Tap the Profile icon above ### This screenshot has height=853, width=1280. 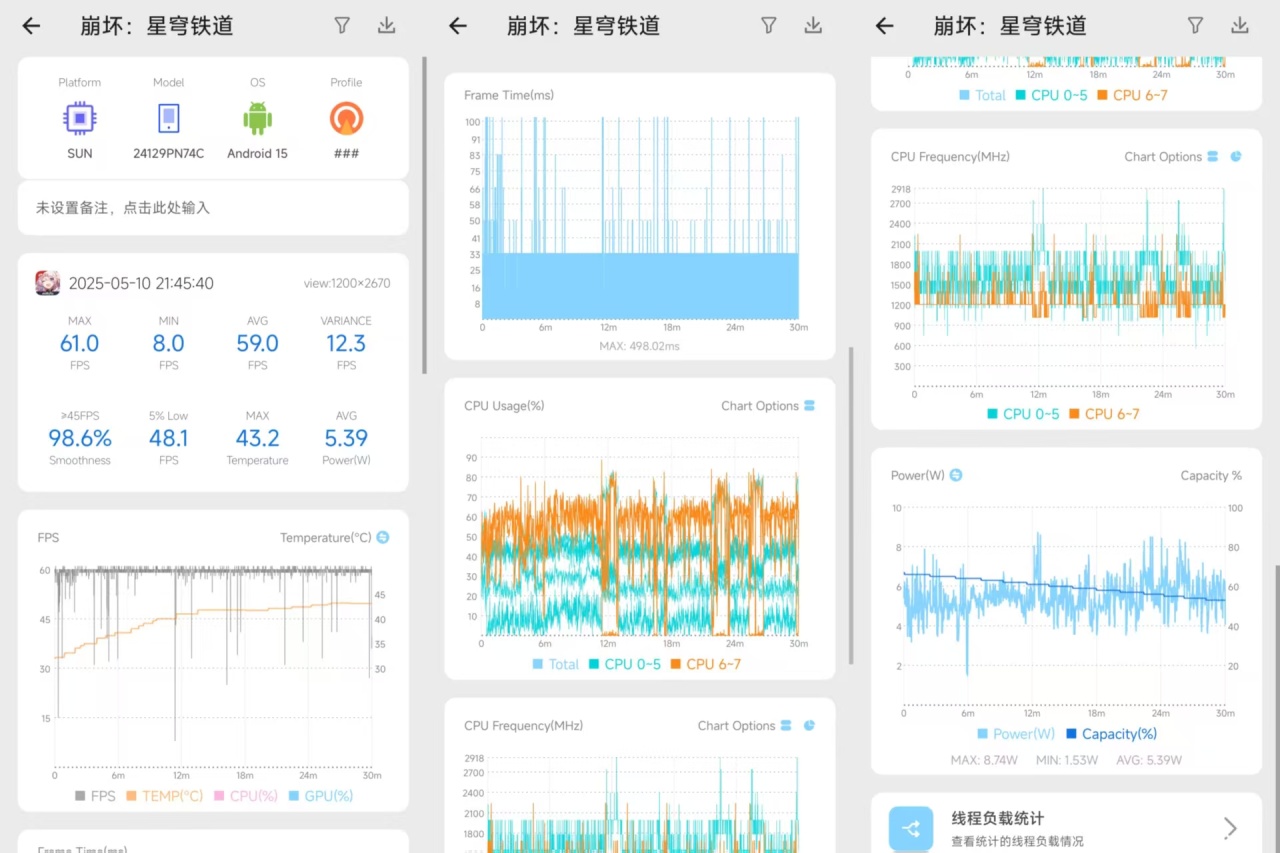pos(346,119)
